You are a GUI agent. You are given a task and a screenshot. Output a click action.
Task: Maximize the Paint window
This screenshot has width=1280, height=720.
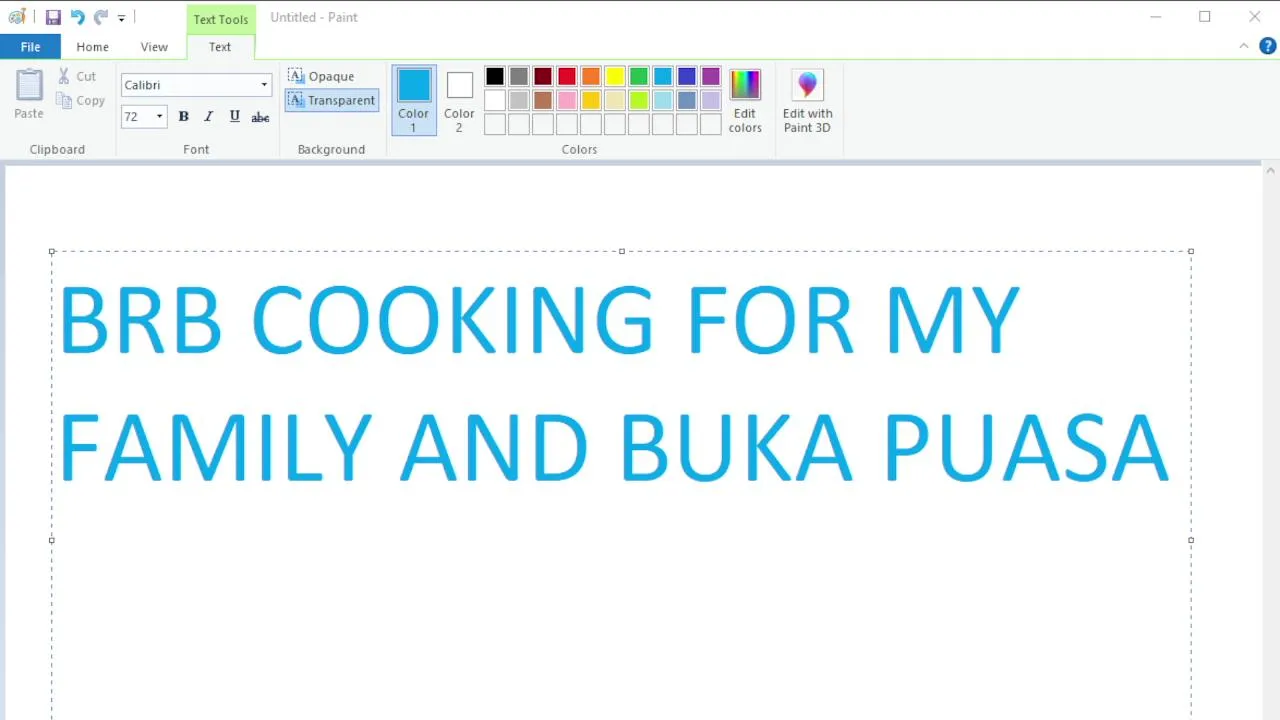[x=1205, y=17]
